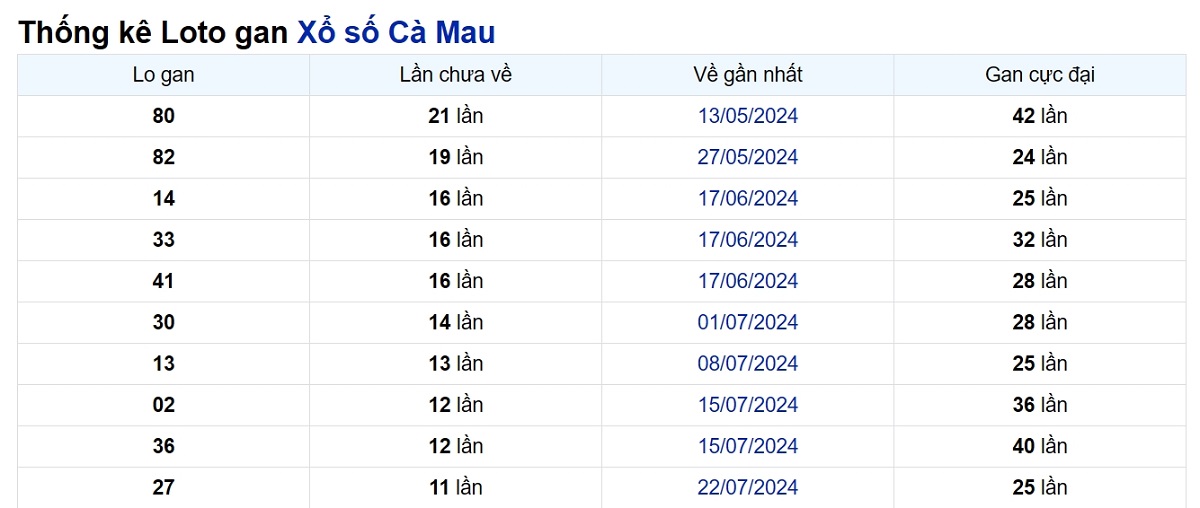Open the 13/05/2024 date link
The height and width of the screenshot is (508, 1200).
pyautogui.click(x=748, y=116)
